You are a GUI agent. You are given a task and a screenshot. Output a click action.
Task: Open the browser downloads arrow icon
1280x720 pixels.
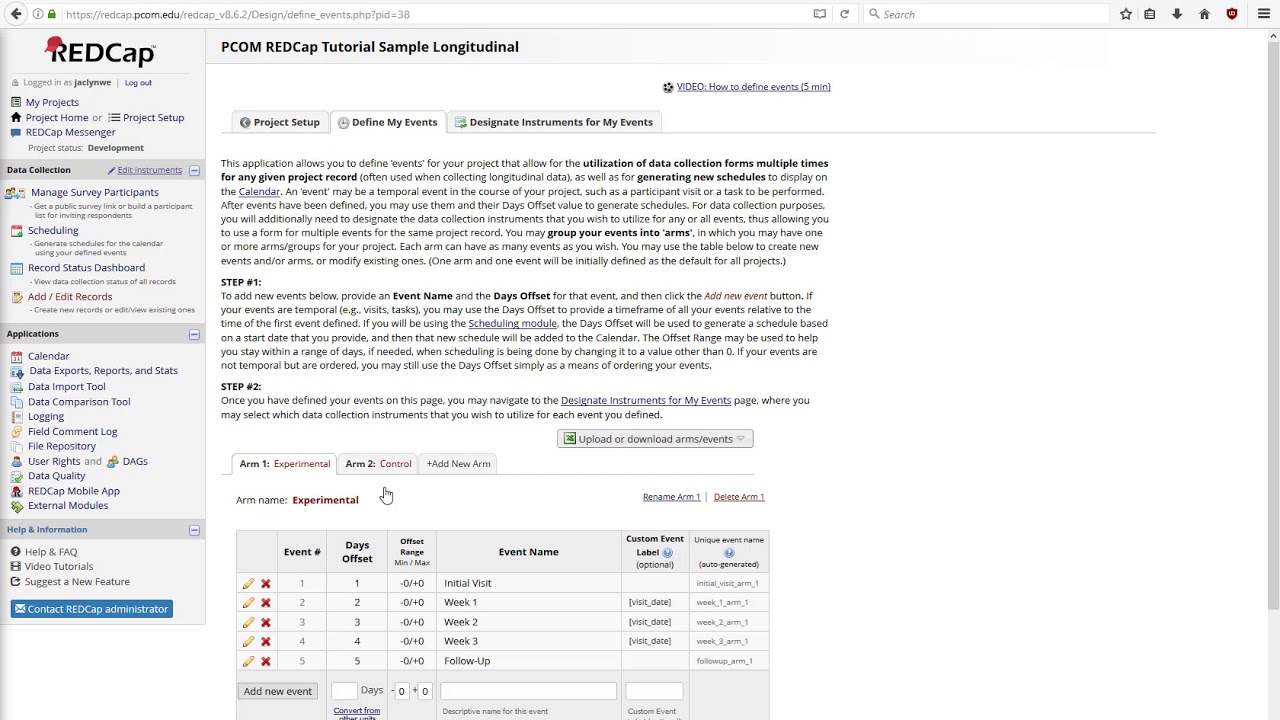pyautogui.click(x=1177, y=14)
